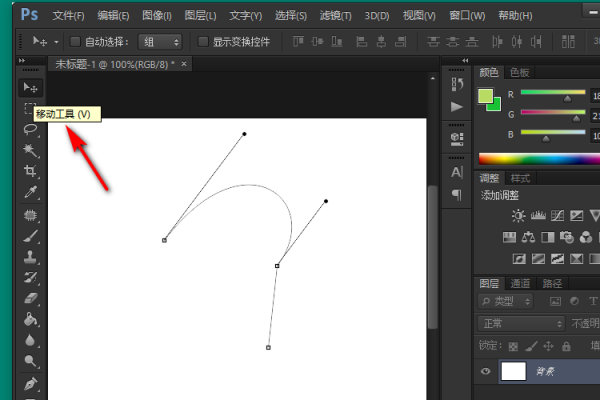The width and height of the screenshot is (600, 400).
Task: Open the 组 auto-select dropdown
Action: (x=162, y=42)
